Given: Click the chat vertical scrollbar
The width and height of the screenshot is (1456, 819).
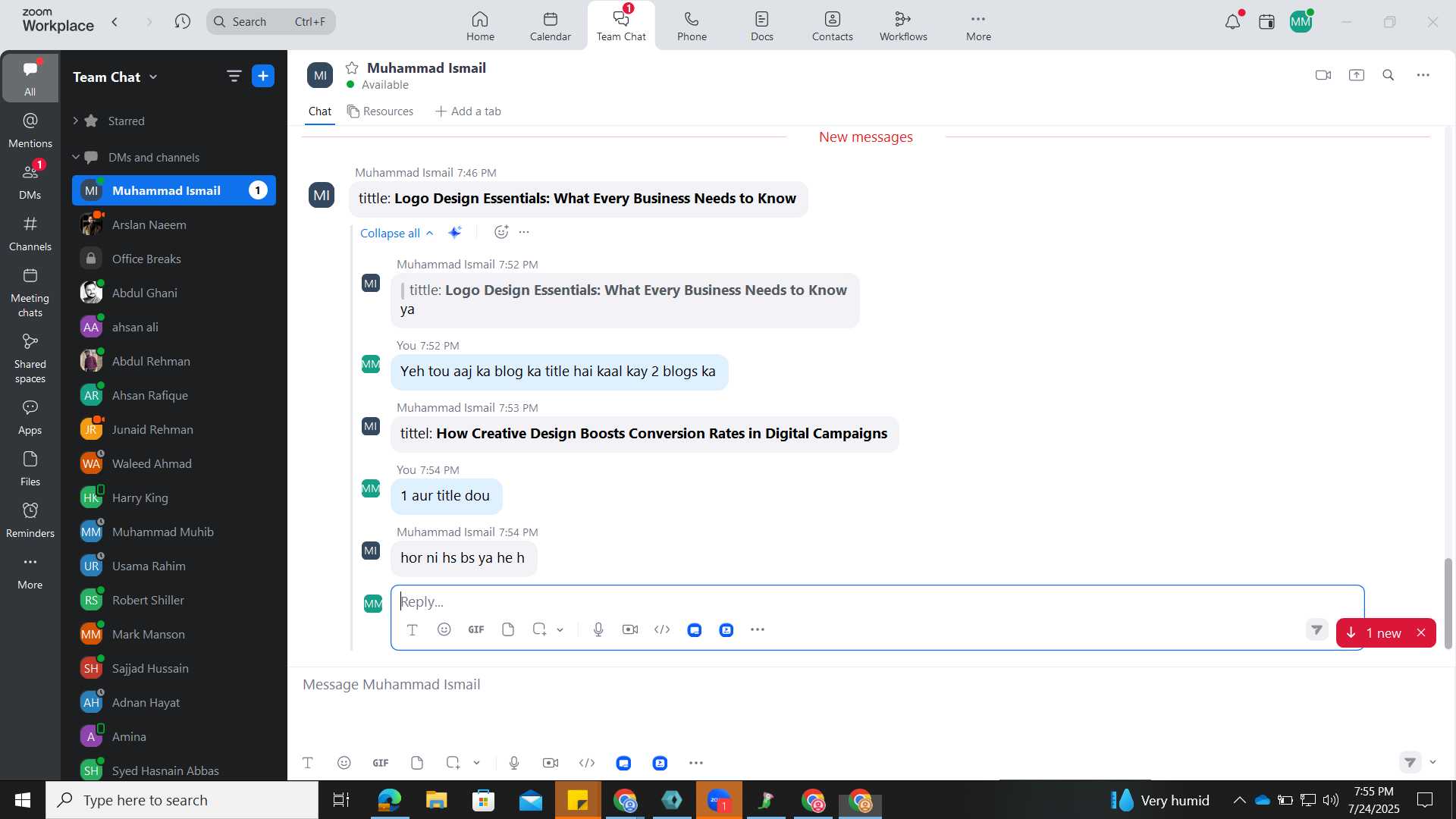Looking at the screenshot, I should pyautogui.click(x=1448, y=604).
